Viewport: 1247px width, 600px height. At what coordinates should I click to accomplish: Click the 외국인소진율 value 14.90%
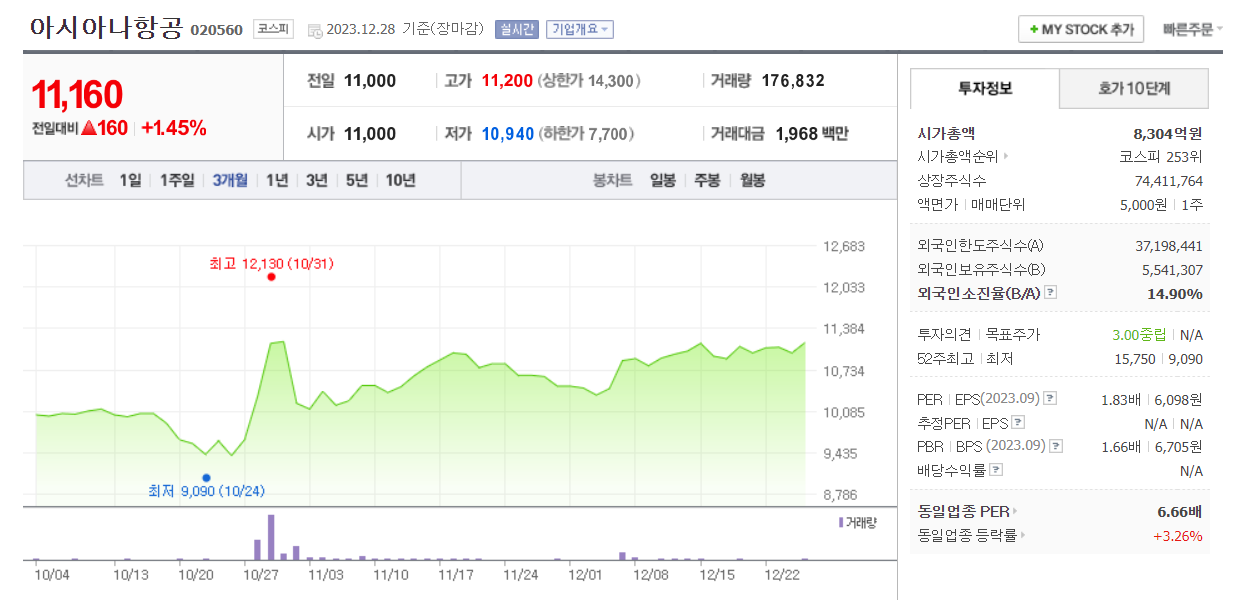(x=1175, y=293)
